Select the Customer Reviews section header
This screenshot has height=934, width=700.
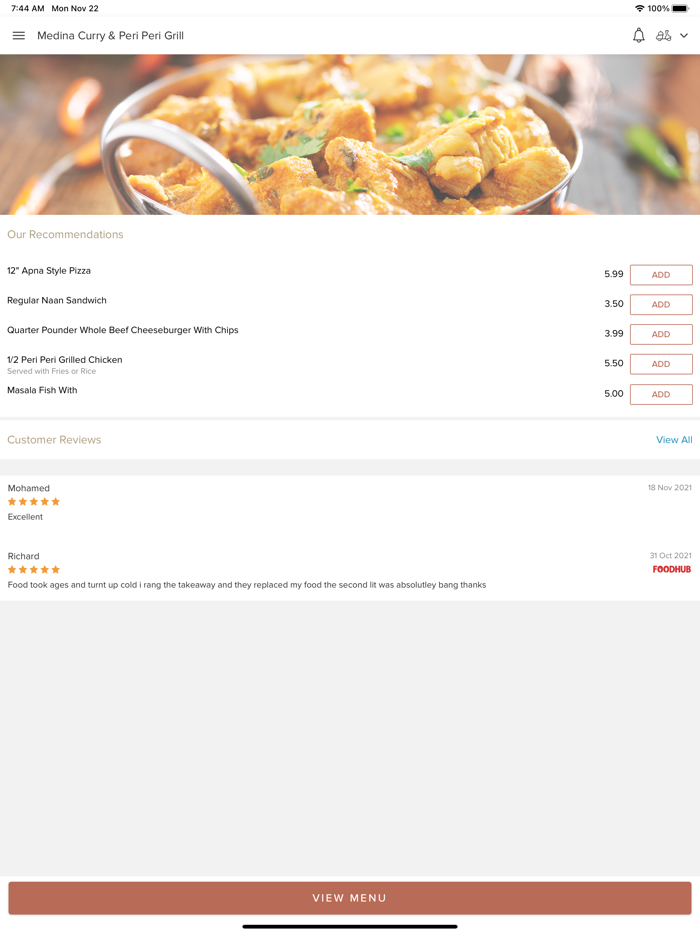tap(54, 439)
